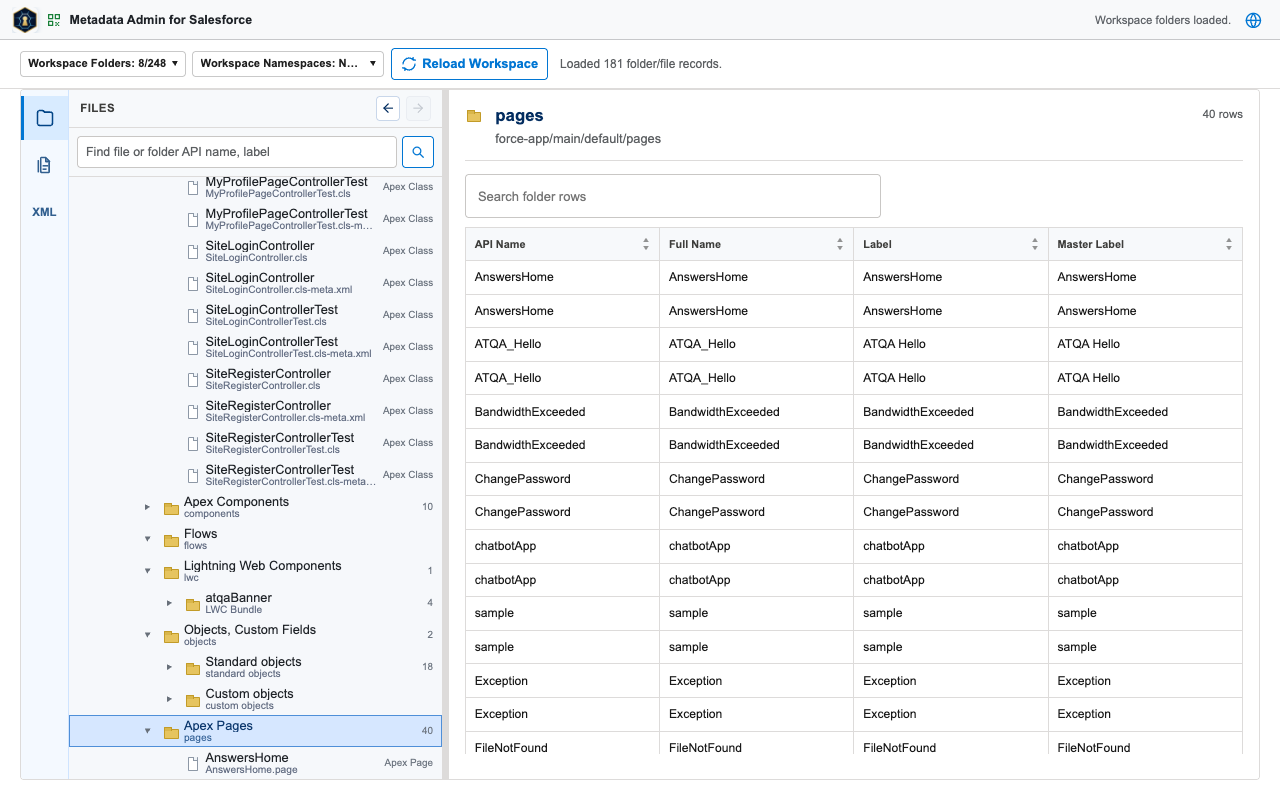Expand the Custom objects node

pyautogui.click(x=169, y=700)
